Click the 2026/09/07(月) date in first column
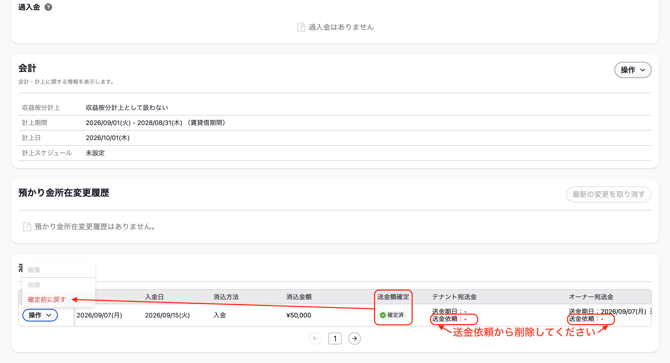Viewport: 670px width, 363px height. click(x=99, y=315)
